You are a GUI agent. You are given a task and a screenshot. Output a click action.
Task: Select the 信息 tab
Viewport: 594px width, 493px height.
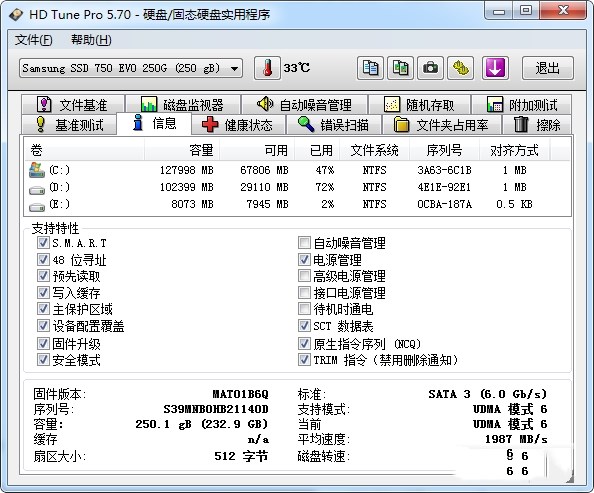point(154,124)
